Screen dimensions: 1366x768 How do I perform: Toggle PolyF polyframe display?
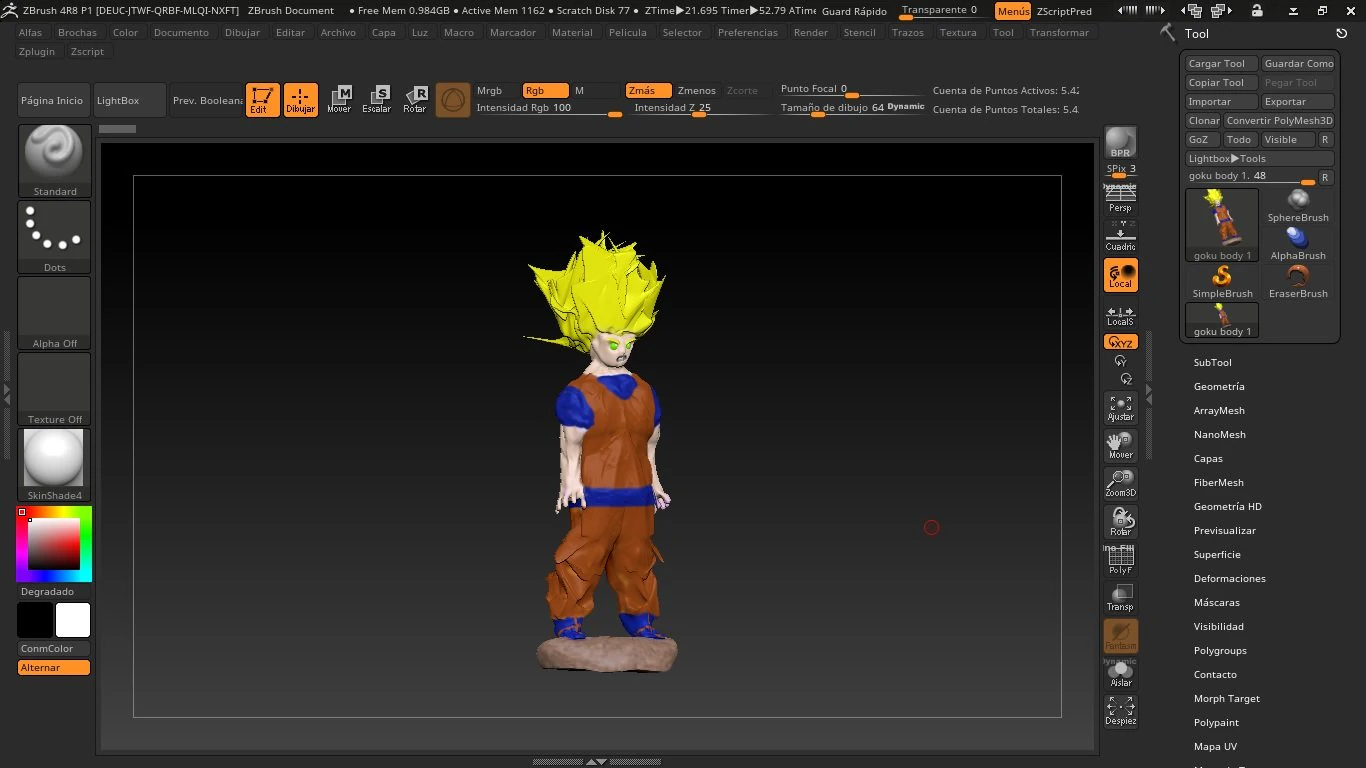tap(1120, 560)
